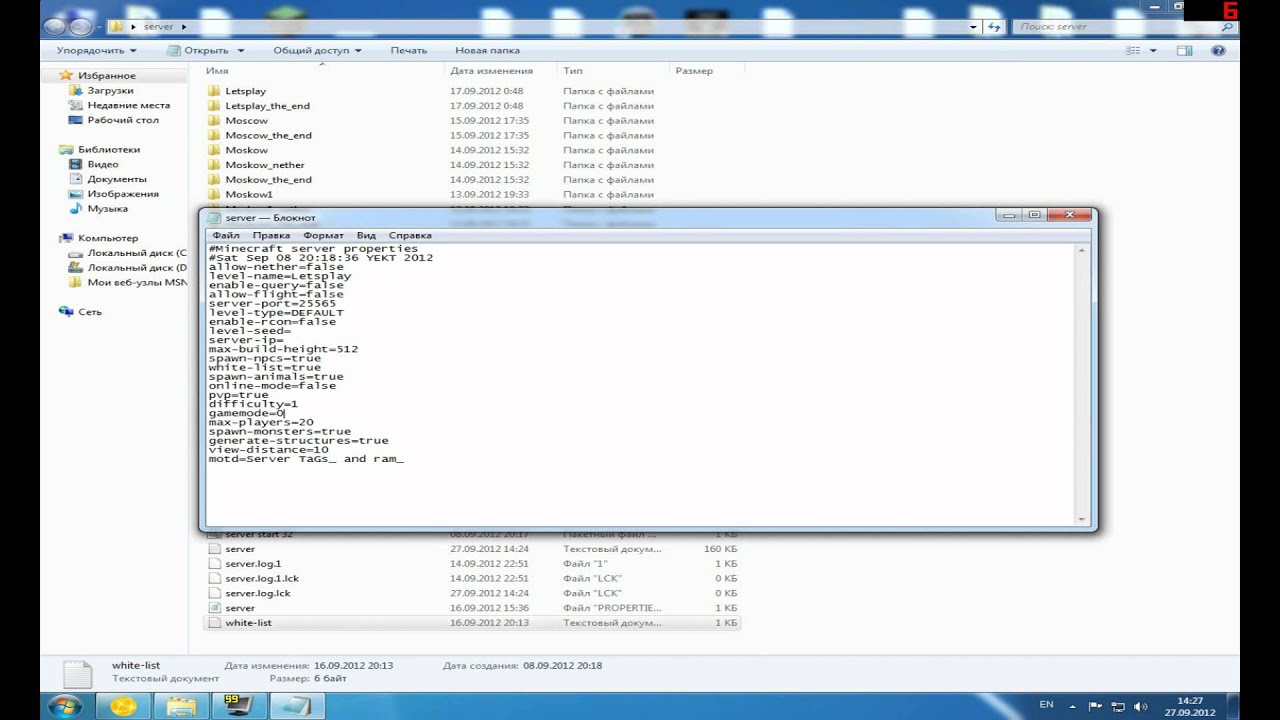Click the Видео library icon
The height and width of the screenshot is (720, 1280).
(x=76, y=164)
